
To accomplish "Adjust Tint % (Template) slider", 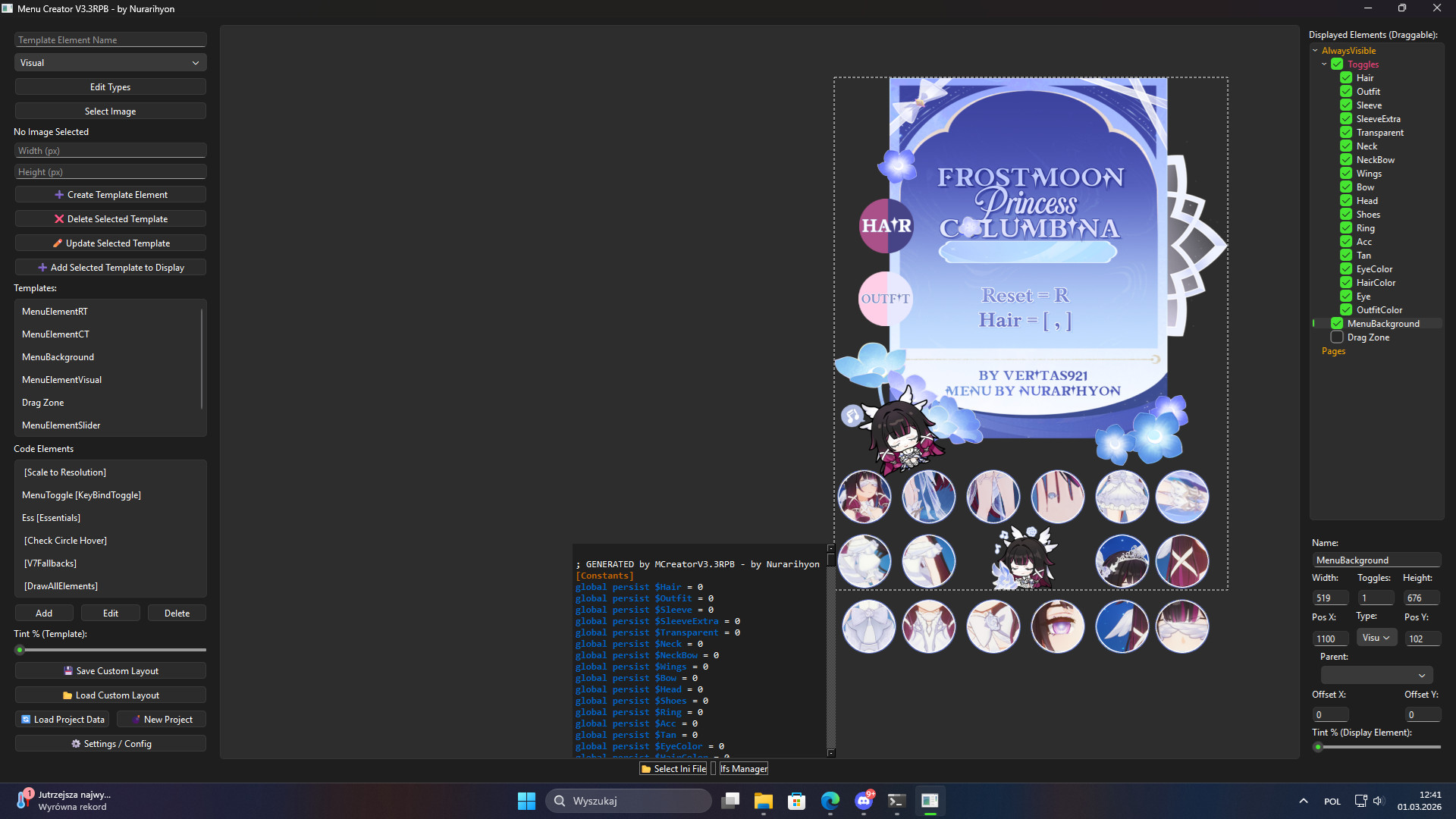I will click(110, 650).
